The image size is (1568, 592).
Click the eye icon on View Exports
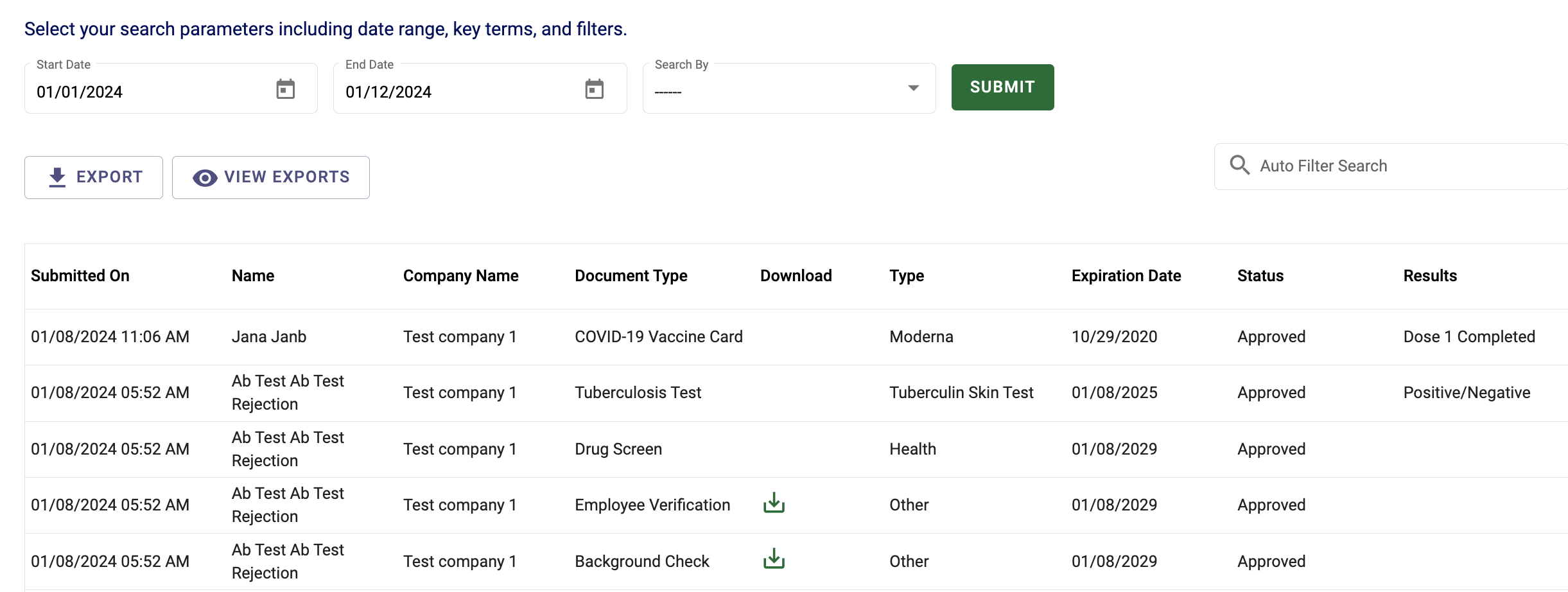(205, 177)
